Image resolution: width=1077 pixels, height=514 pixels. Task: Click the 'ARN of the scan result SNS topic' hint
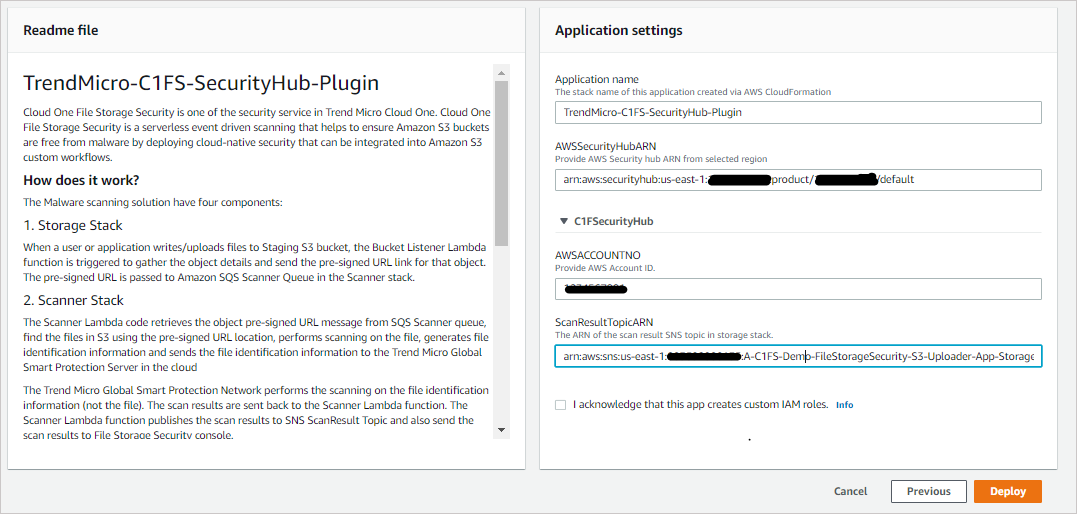[664, 335]
